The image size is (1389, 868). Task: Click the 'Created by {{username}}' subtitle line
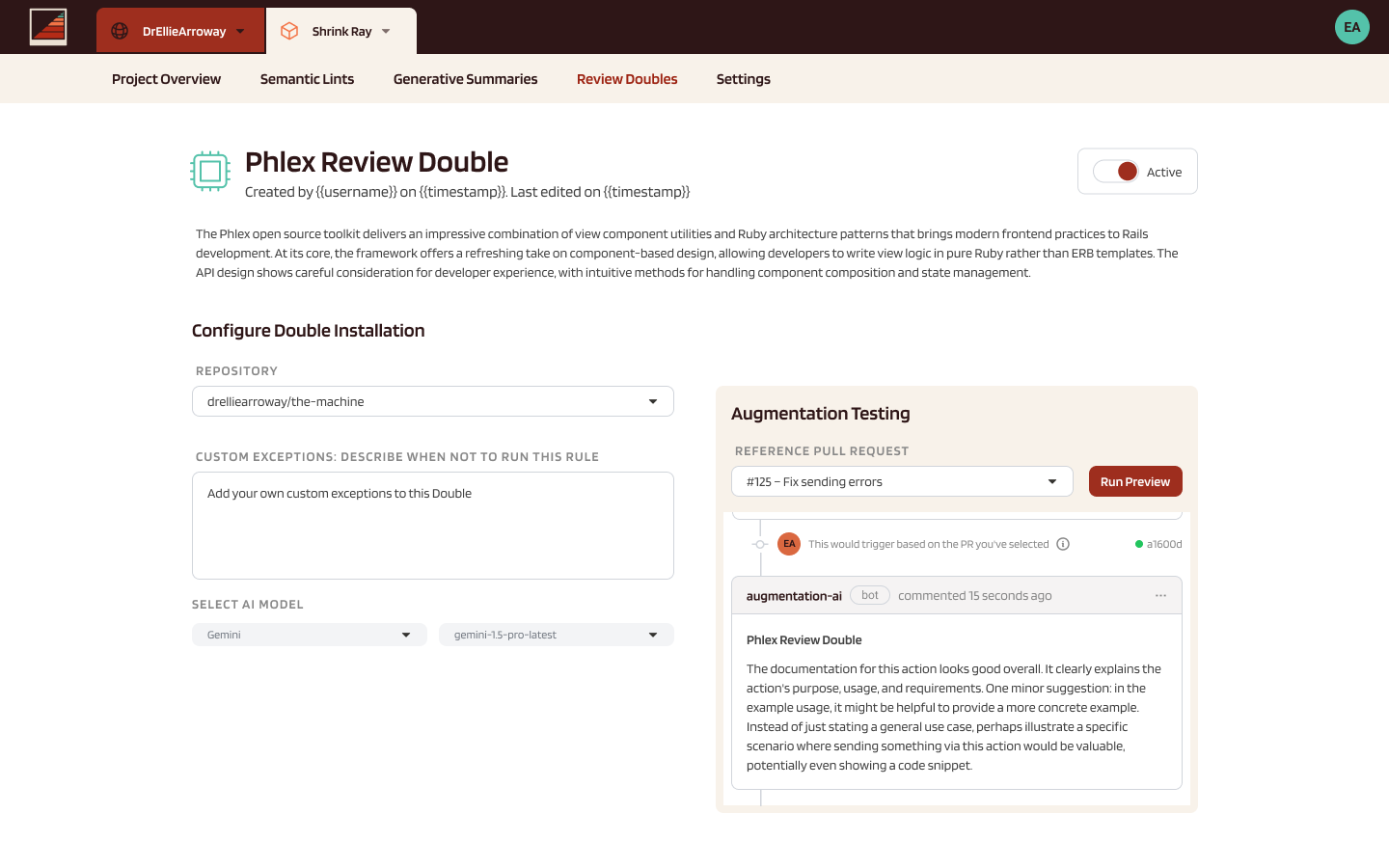tap(468, 192)
